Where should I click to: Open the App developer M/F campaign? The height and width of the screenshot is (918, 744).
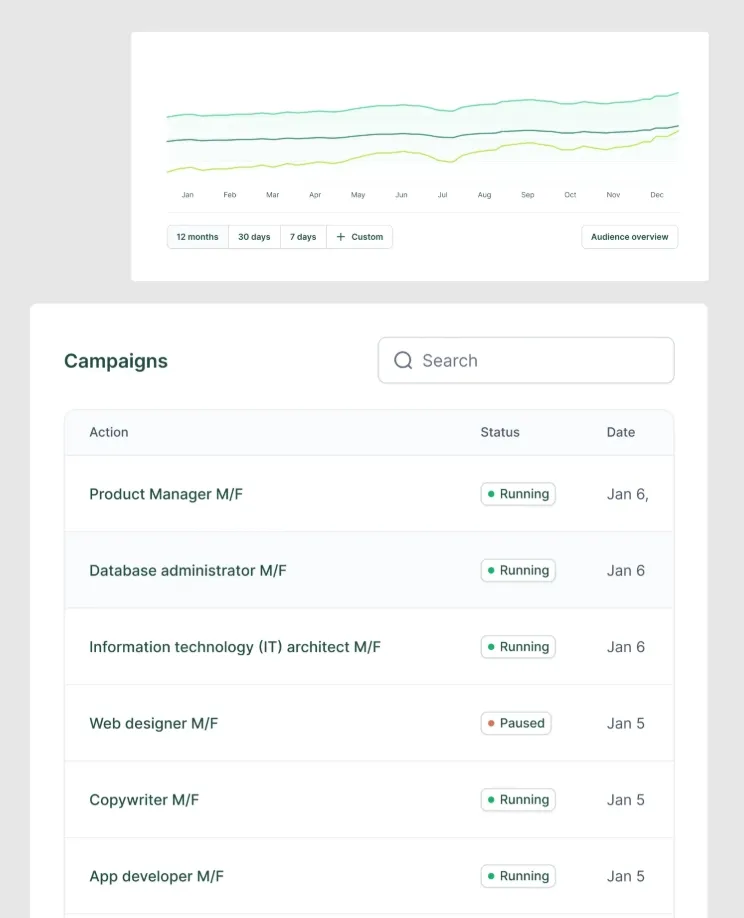(x=157, y=876)
